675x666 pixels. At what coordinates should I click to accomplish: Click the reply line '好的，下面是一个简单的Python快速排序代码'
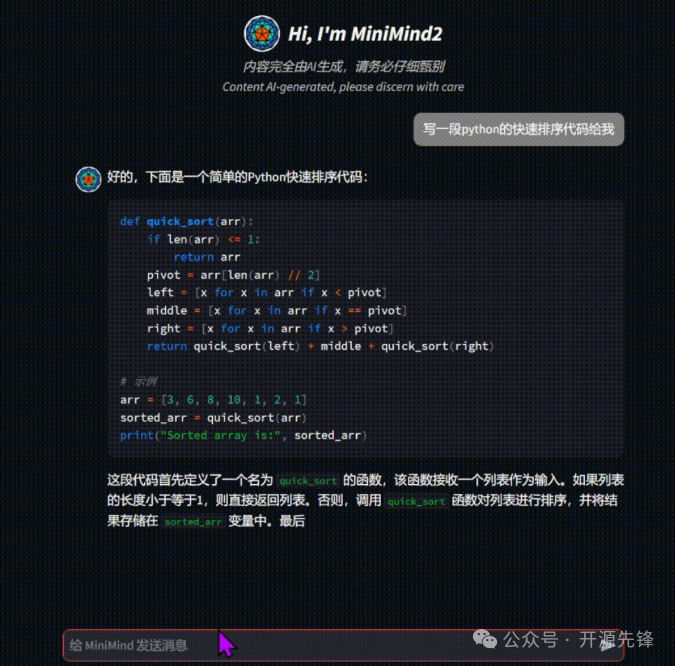[237, 177]
